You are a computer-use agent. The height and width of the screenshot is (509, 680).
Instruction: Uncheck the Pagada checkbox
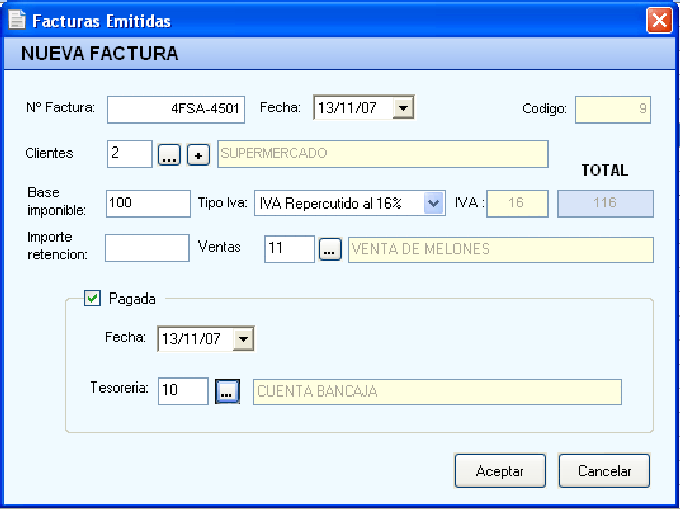[93, 297]
